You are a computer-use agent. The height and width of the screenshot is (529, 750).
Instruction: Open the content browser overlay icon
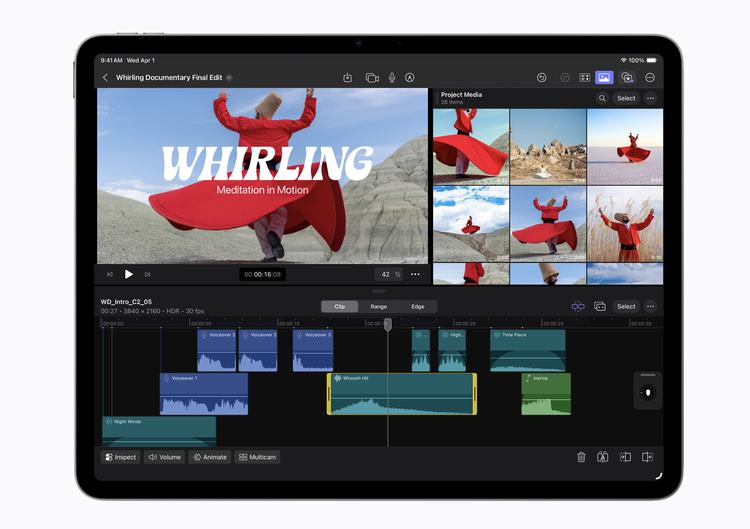[x=627, y=77]
